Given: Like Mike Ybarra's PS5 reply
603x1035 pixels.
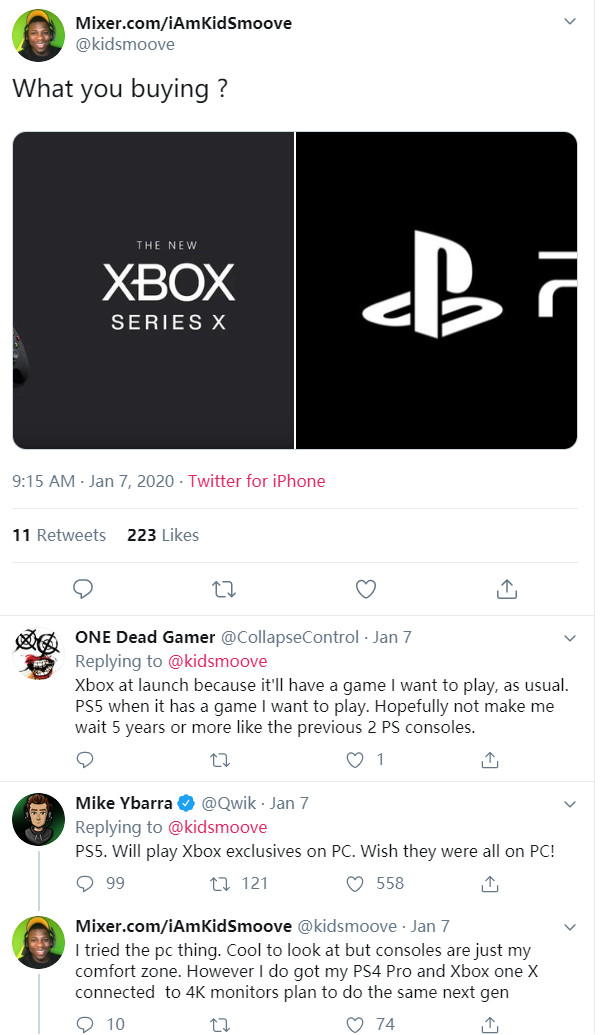Looking at the screenshot, I should coord(356,883).
